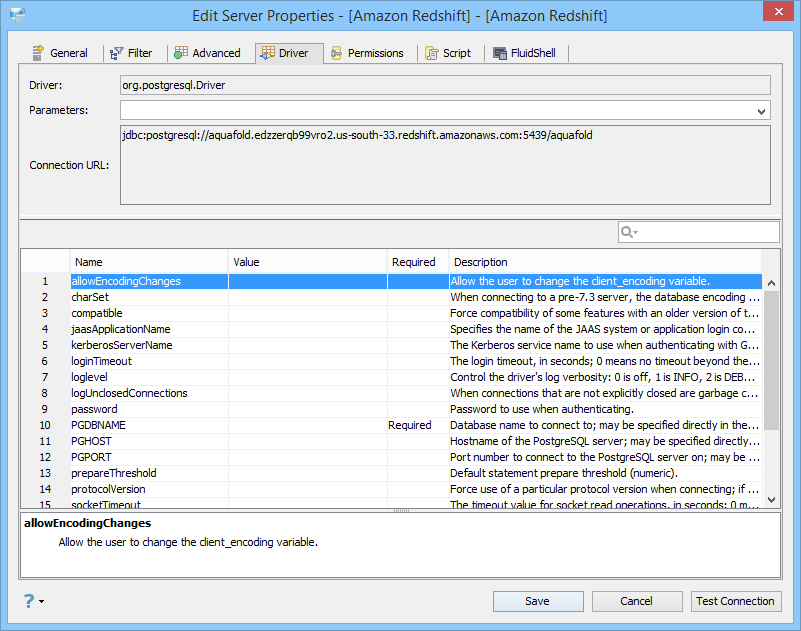Viewport: 801px width, 631px height.
Task: Select the charSet property row
Action: (391, 297)
